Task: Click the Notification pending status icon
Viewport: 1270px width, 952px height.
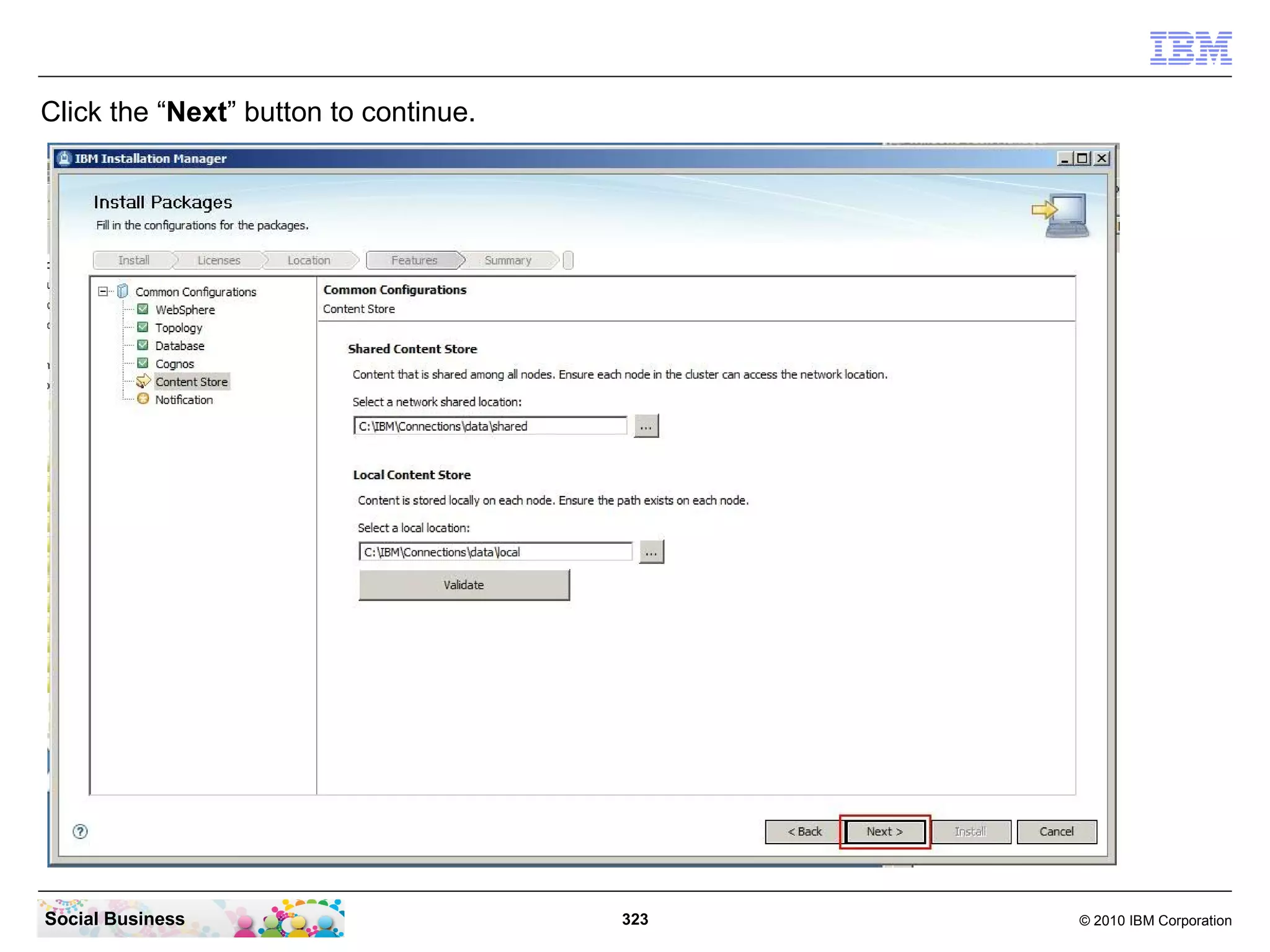Action: tap(143, 399)
